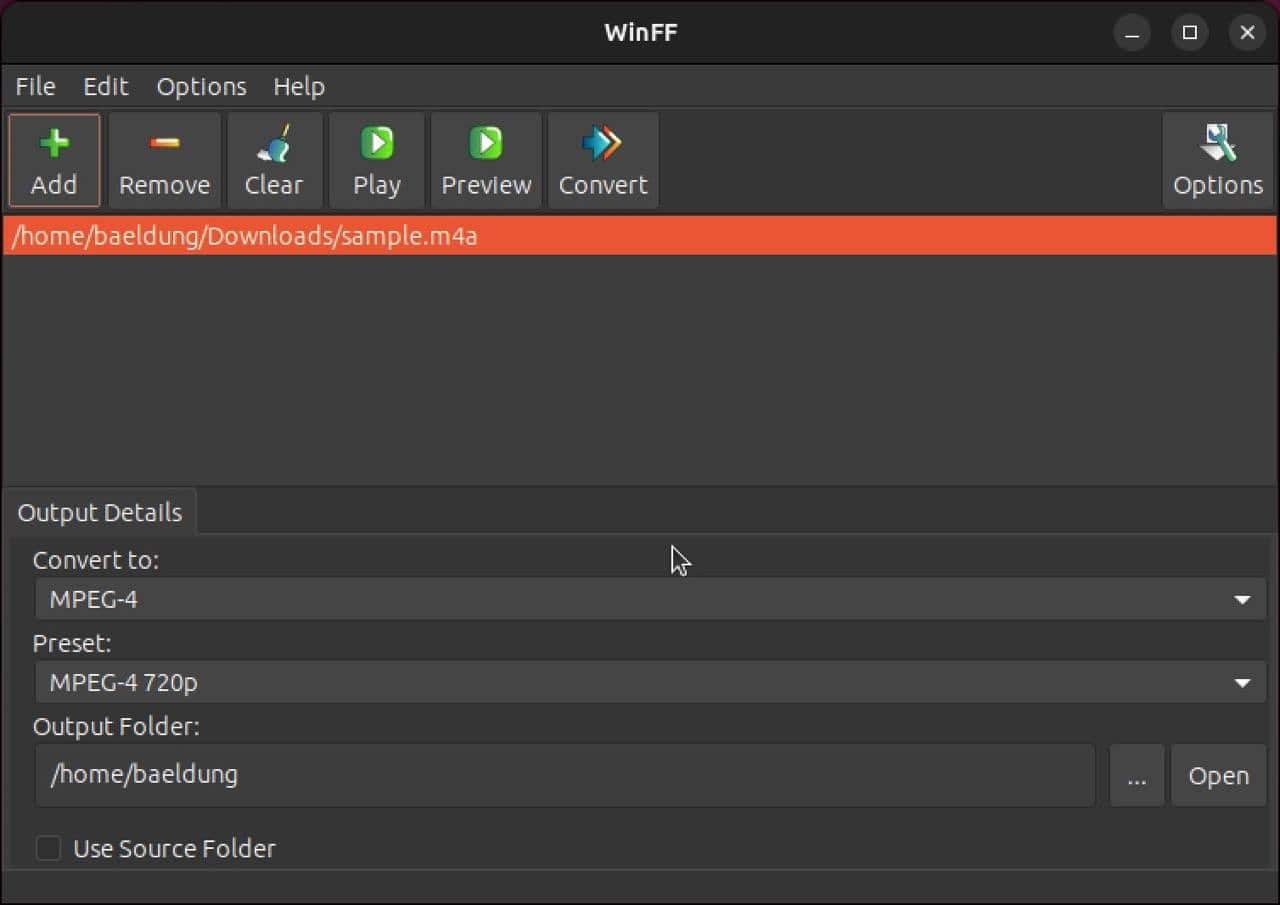
Task: Start conversion with the Convert icon
Action: pyautogui.click(x=603, y=160)
